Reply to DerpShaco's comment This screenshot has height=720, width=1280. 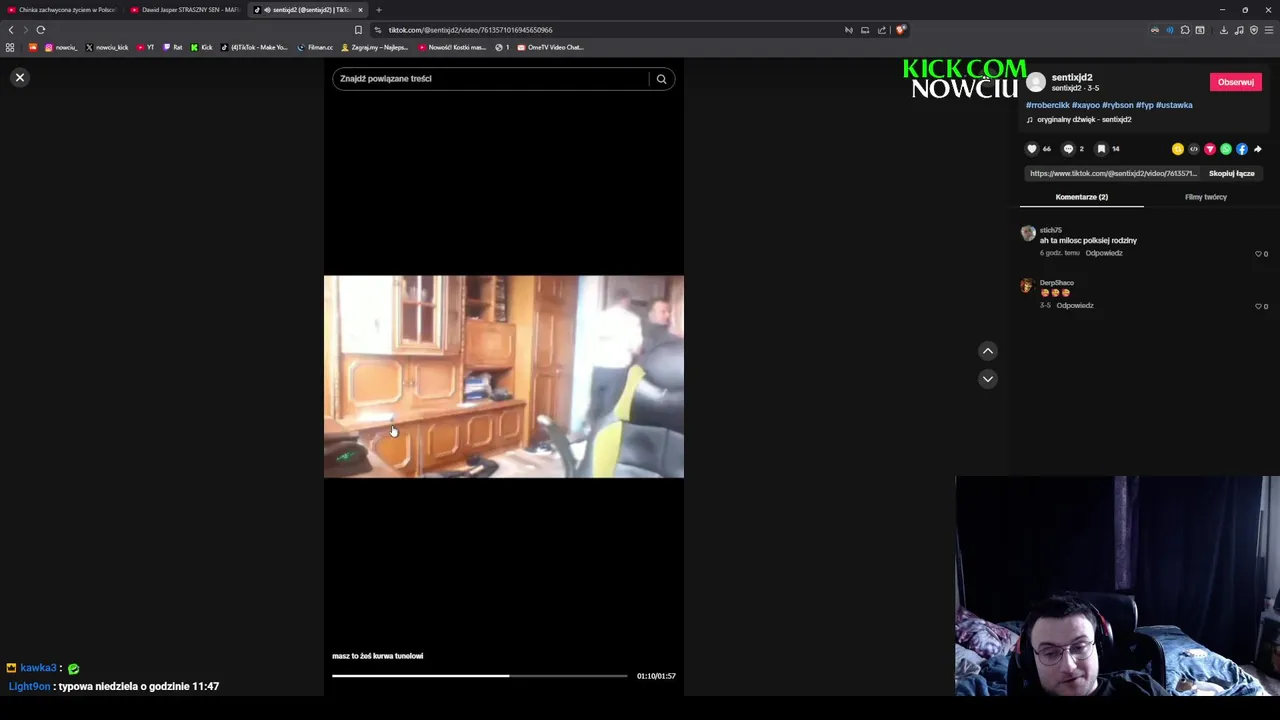click(1075, 305)
